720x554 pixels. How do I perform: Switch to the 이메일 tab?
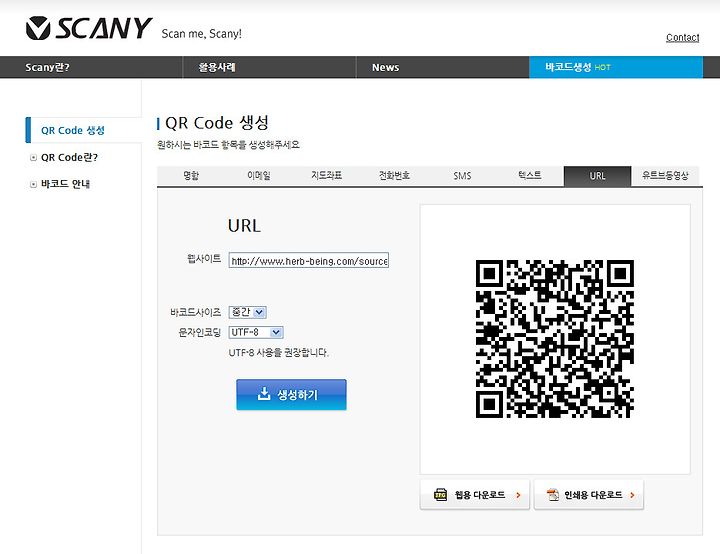[259, 175]
